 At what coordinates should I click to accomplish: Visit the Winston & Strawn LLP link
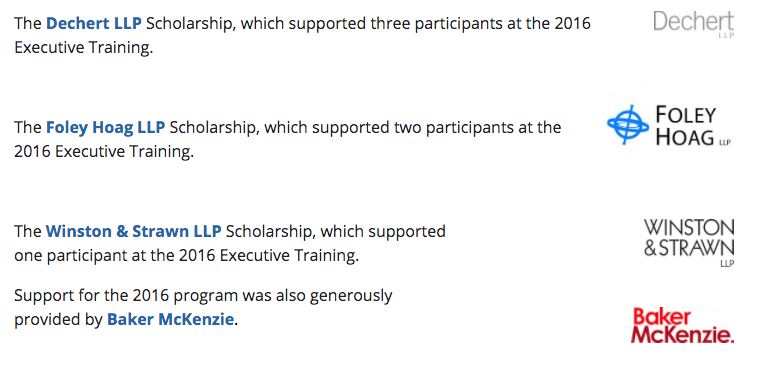[x=134, y=231]
